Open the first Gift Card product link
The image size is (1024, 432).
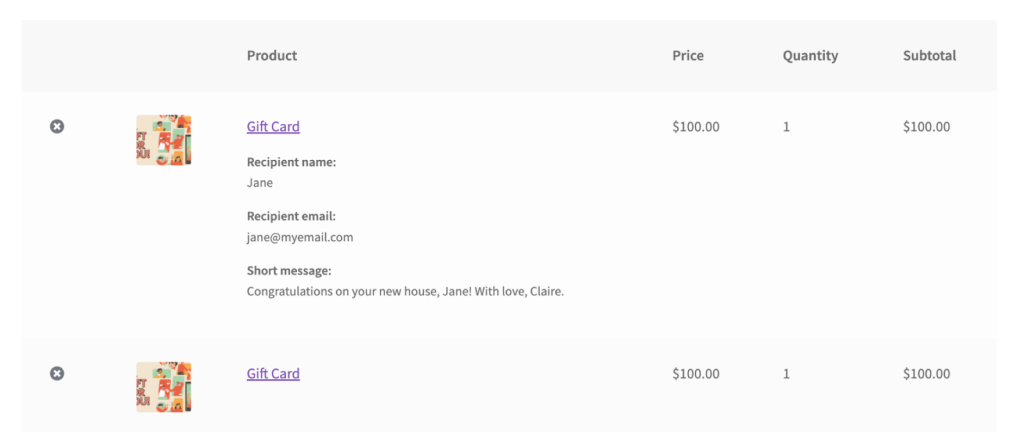pos(273,127)
